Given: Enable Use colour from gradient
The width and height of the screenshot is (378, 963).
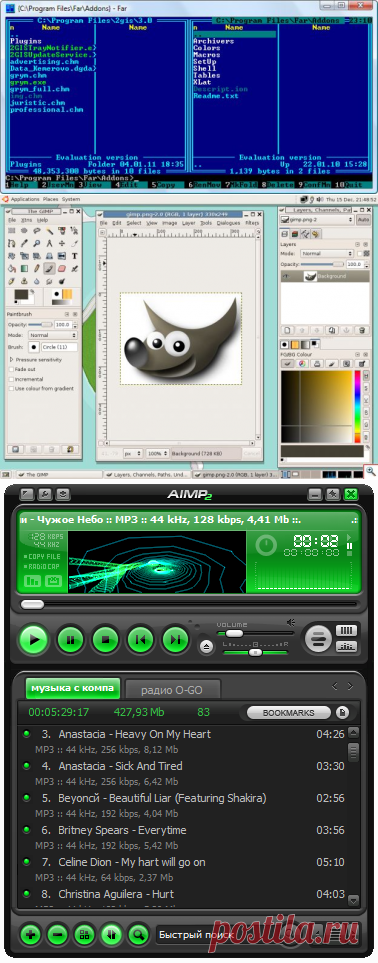Looking at the screenshot, I should click(12, 388).
